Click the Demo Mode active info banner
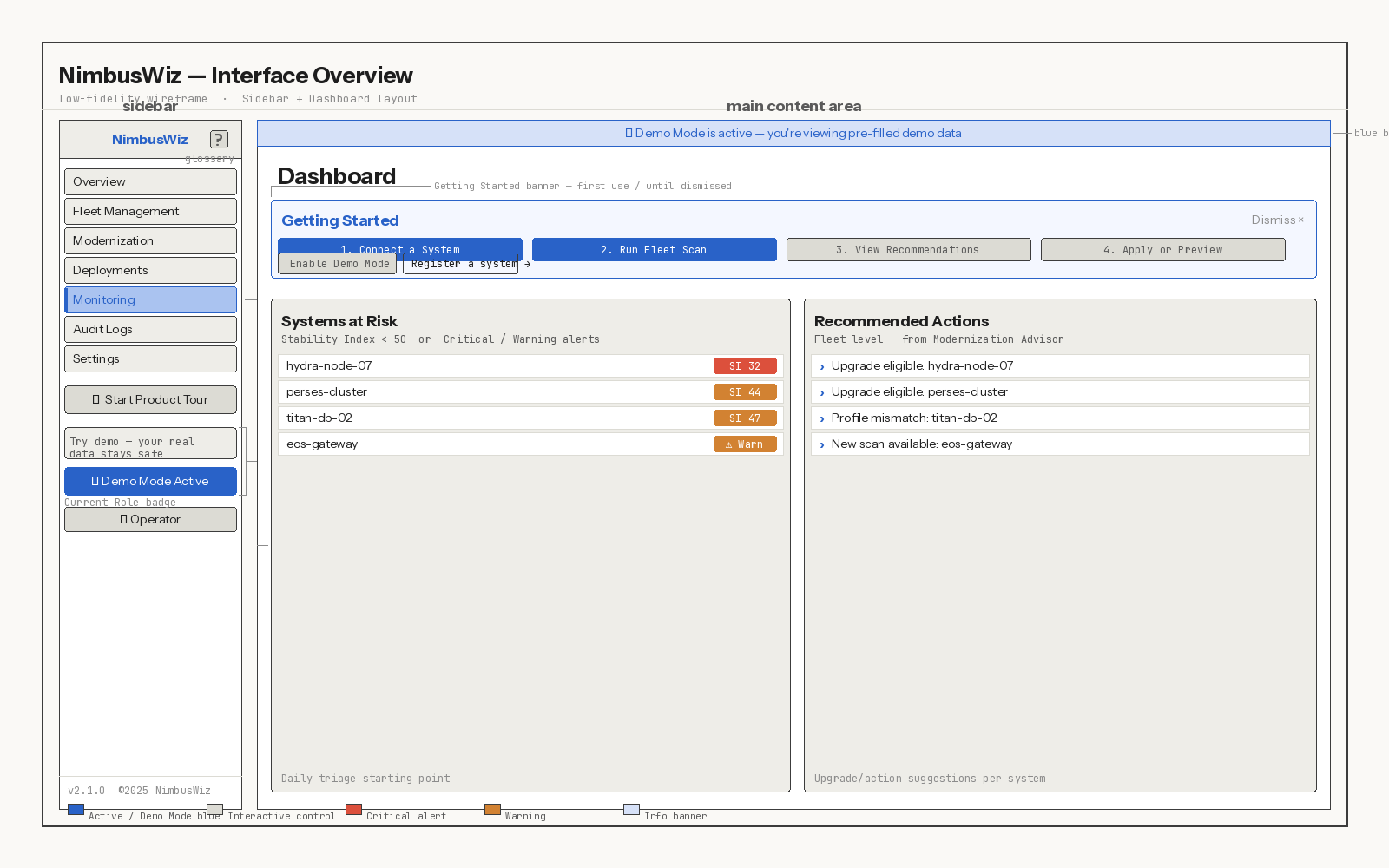The image size is (1389, 868). click(793, 133)
